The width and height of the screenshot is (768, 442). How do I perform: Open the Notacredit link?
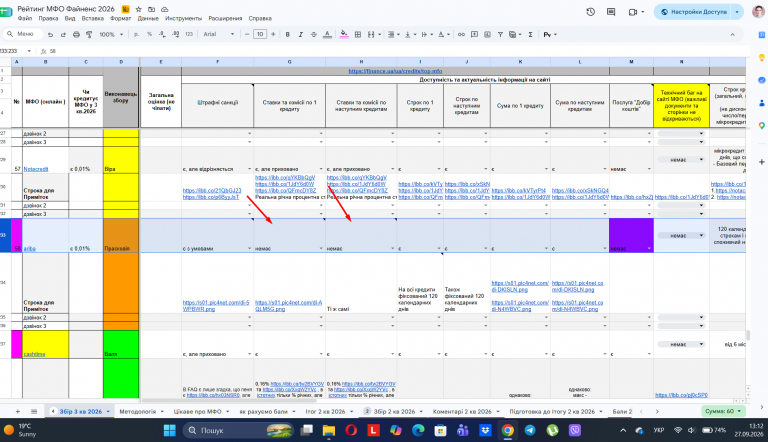click(x=36, y=169)
